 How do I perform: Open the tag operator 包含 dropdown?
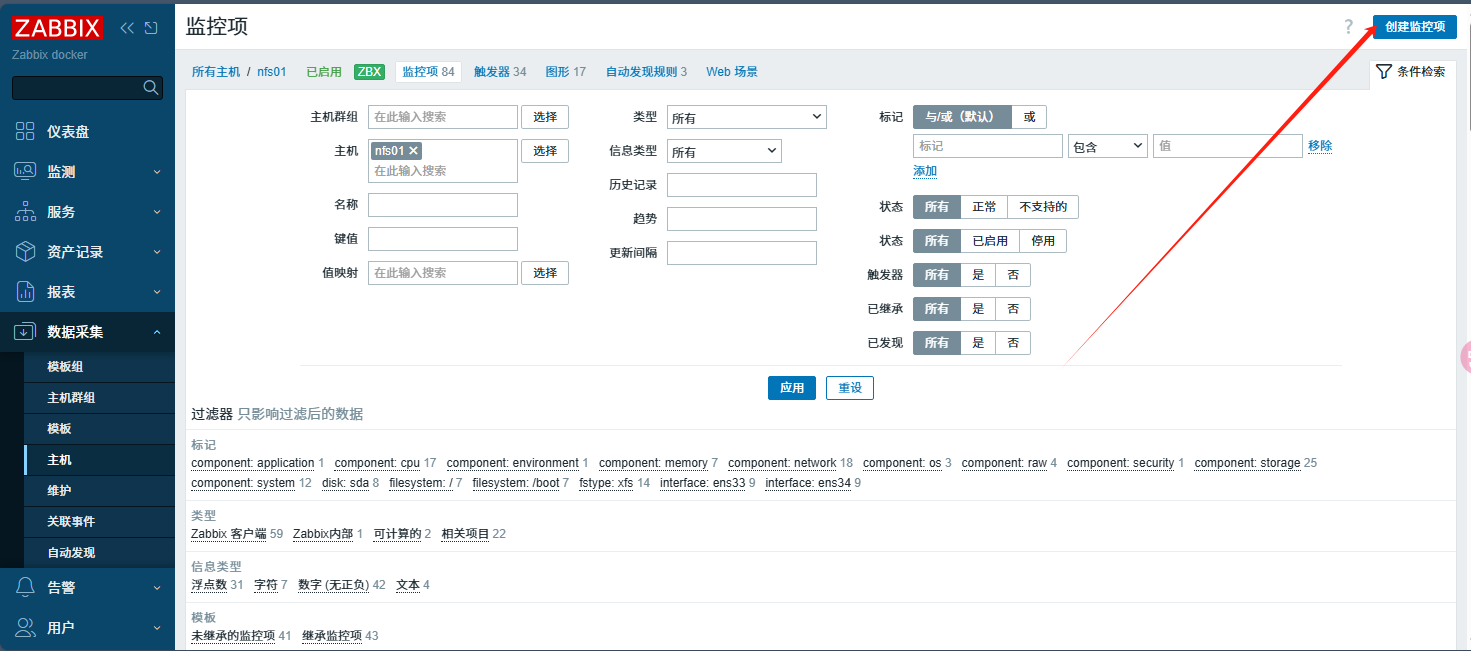1107,146
